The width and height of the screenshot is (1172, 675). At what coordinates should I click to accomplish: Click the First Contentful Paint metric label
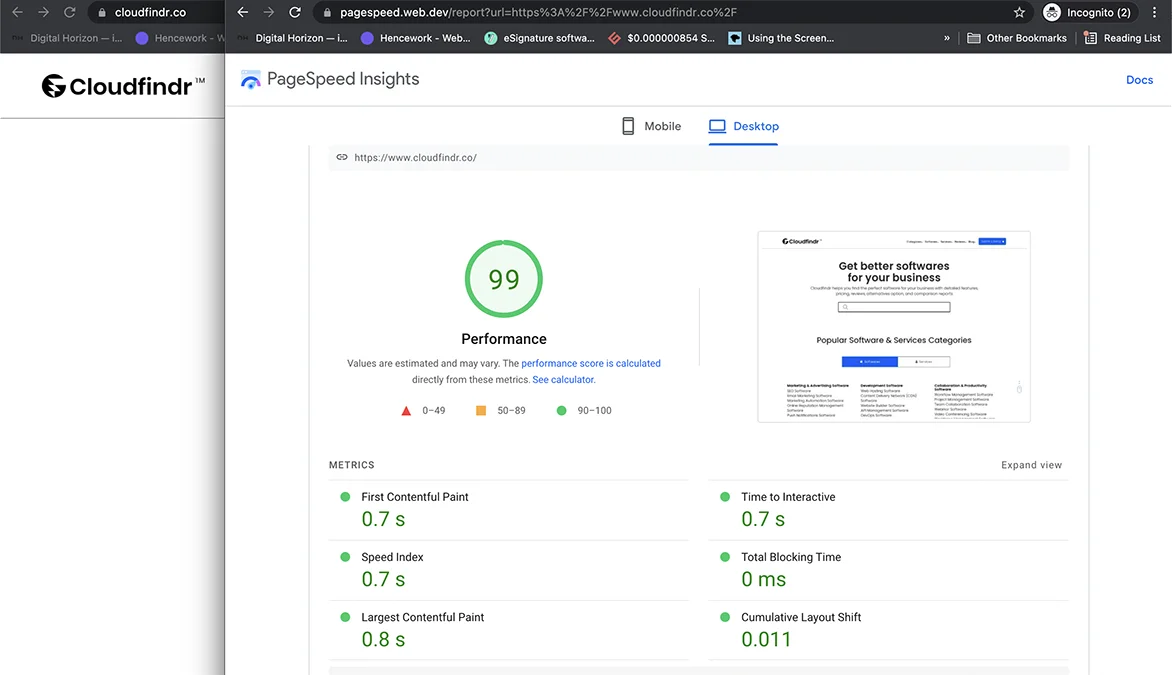coord(415,497)
